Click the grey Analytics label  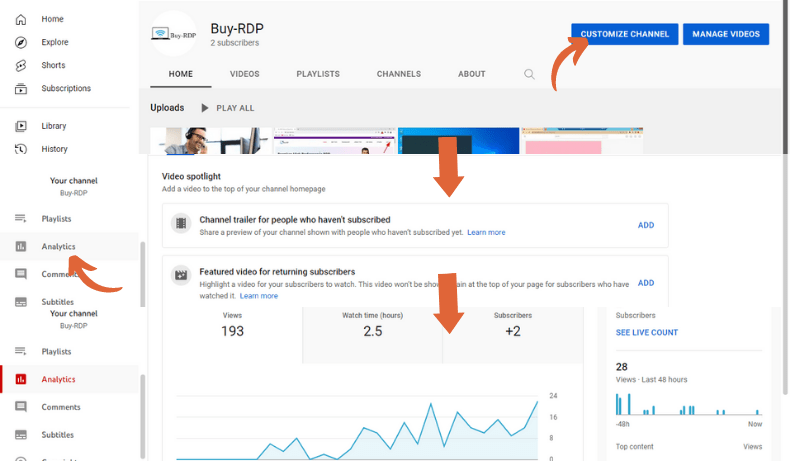tap(58, 246)
